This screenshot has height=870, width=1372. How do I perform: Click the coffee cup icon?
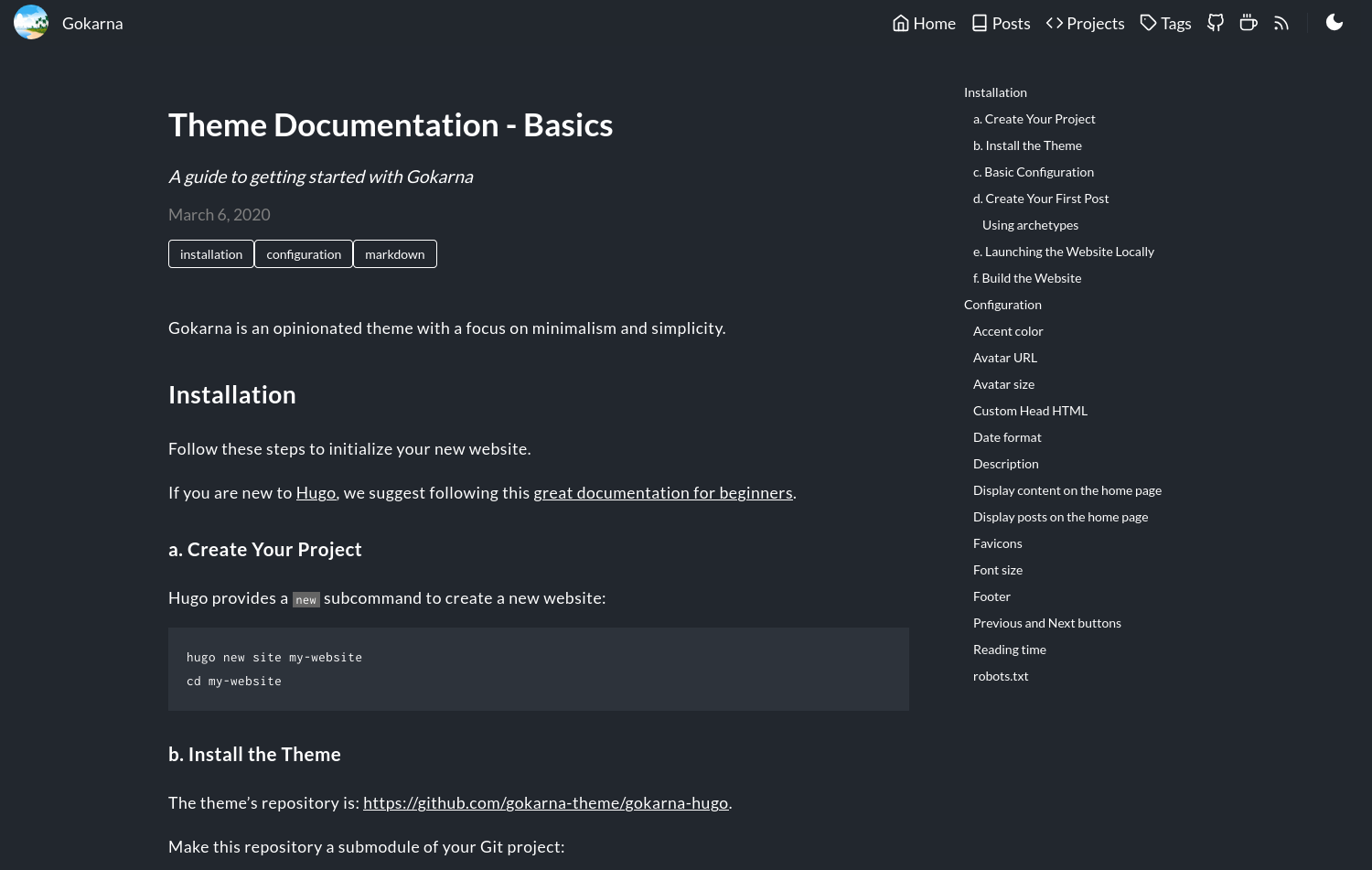[x=1248, y=23]
